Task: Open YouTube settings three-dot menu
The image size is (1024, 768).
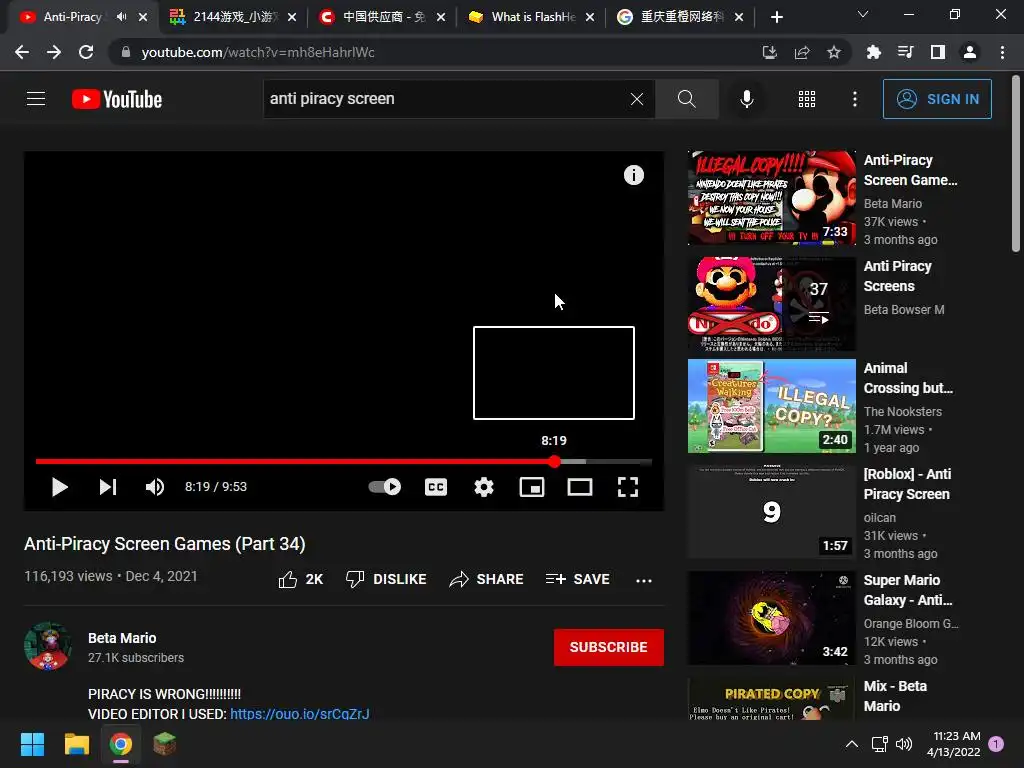Action: [x=855, y=99]
